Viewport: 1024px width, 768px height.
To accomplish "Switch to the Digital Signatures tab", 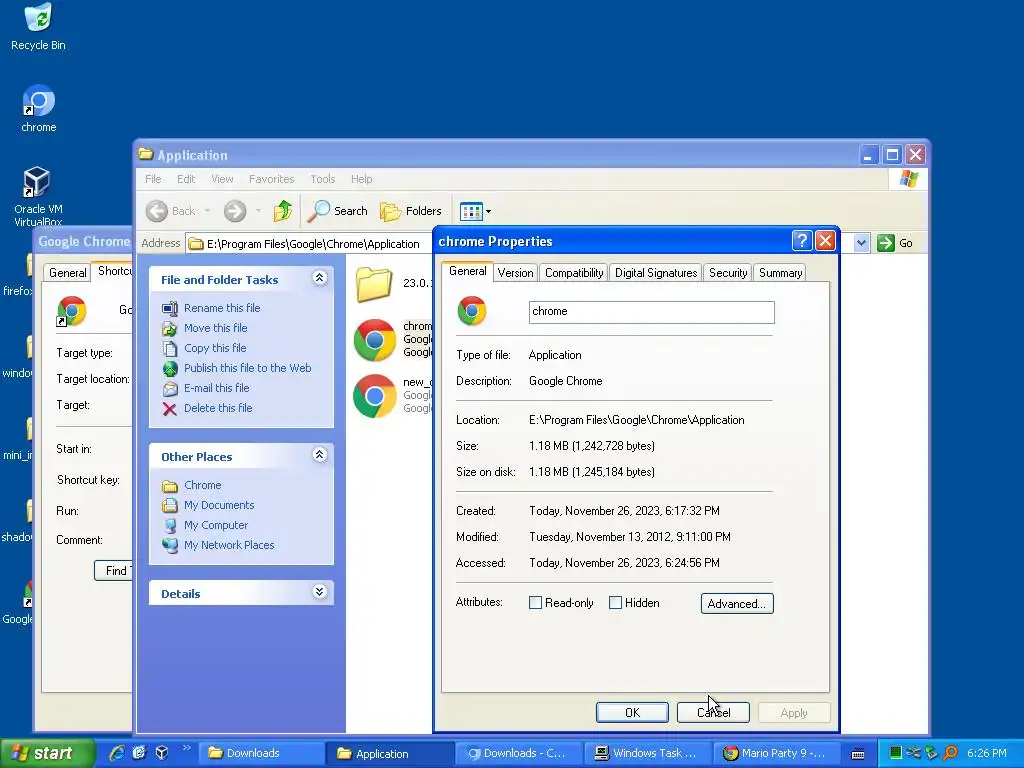I will pyautogui.click(x=656, y=273).
